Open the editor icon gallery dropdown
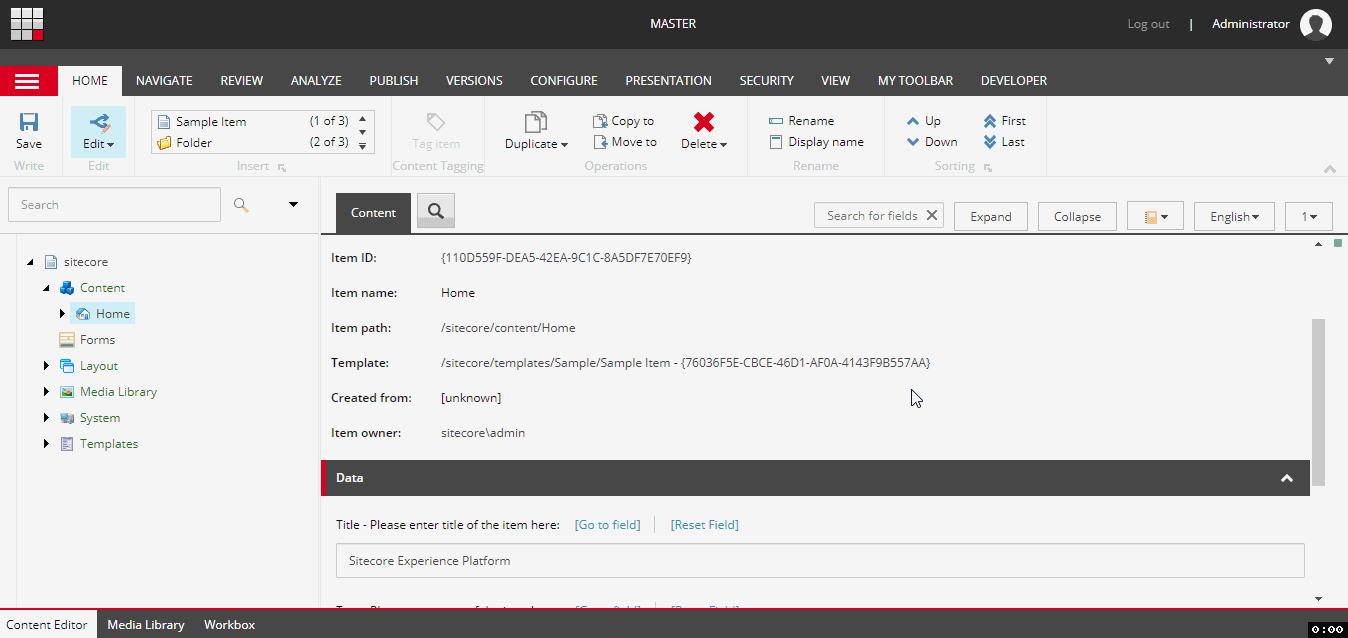1348x638 pixels. (x=1155, y=216)
